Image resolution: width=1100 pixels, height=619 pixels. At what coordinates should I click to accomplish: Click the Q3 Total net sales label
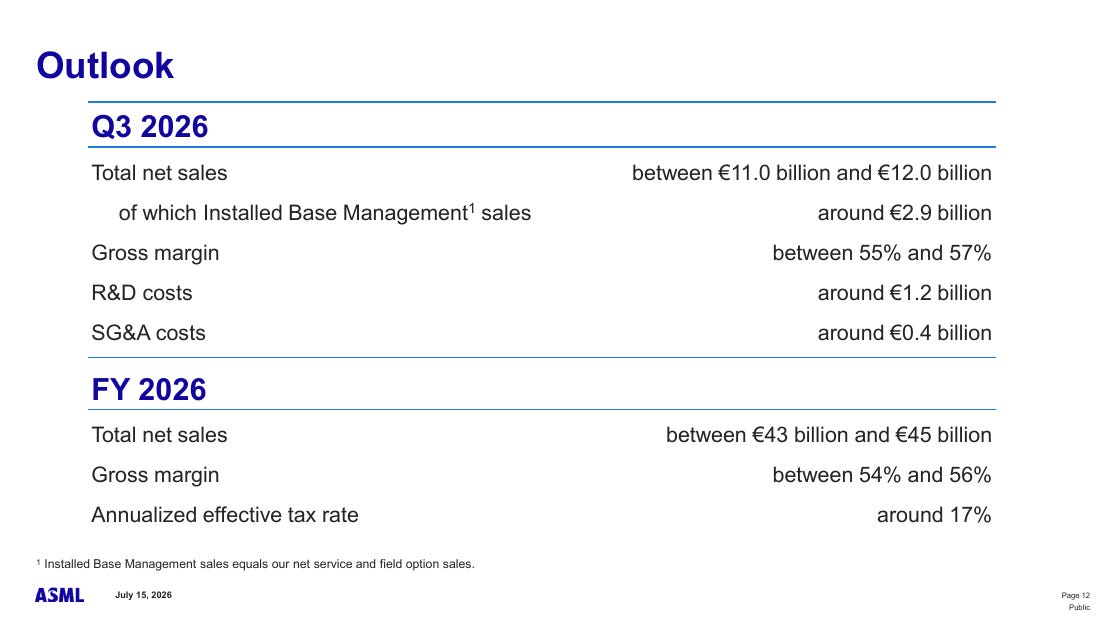tap(159, 173)
